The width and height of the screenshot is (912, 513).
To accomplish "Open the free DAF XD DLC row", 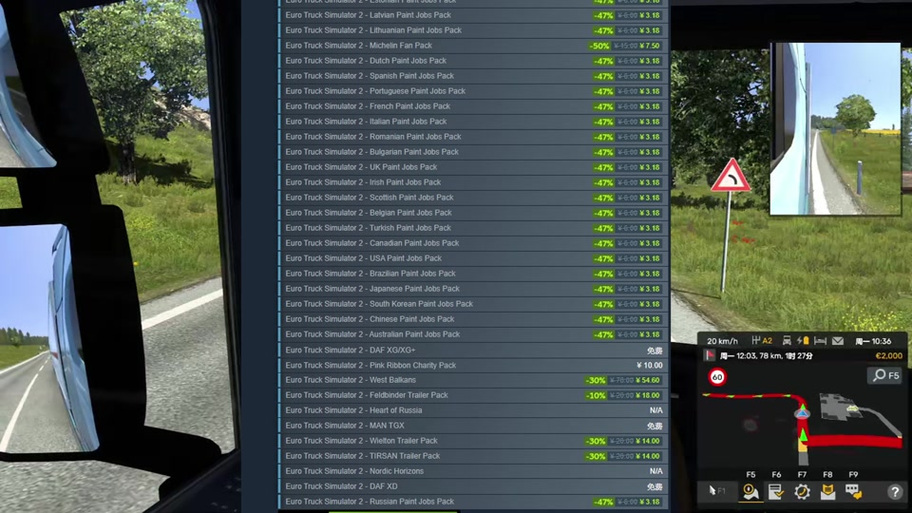I will (473, 486).
